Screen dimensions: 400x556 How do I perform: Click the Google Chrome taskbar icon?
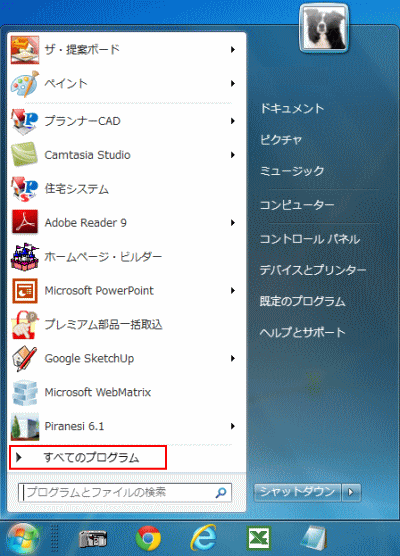(148, 538)
